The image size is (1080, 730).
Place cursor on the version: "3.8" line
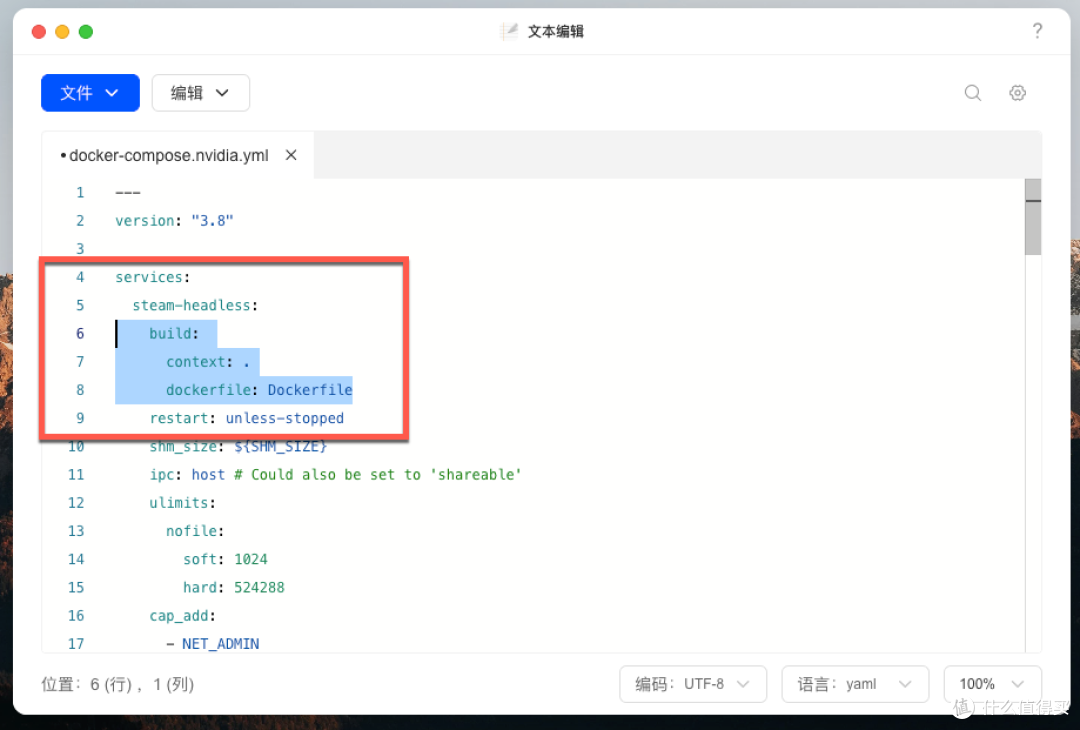tap(175, 220)
